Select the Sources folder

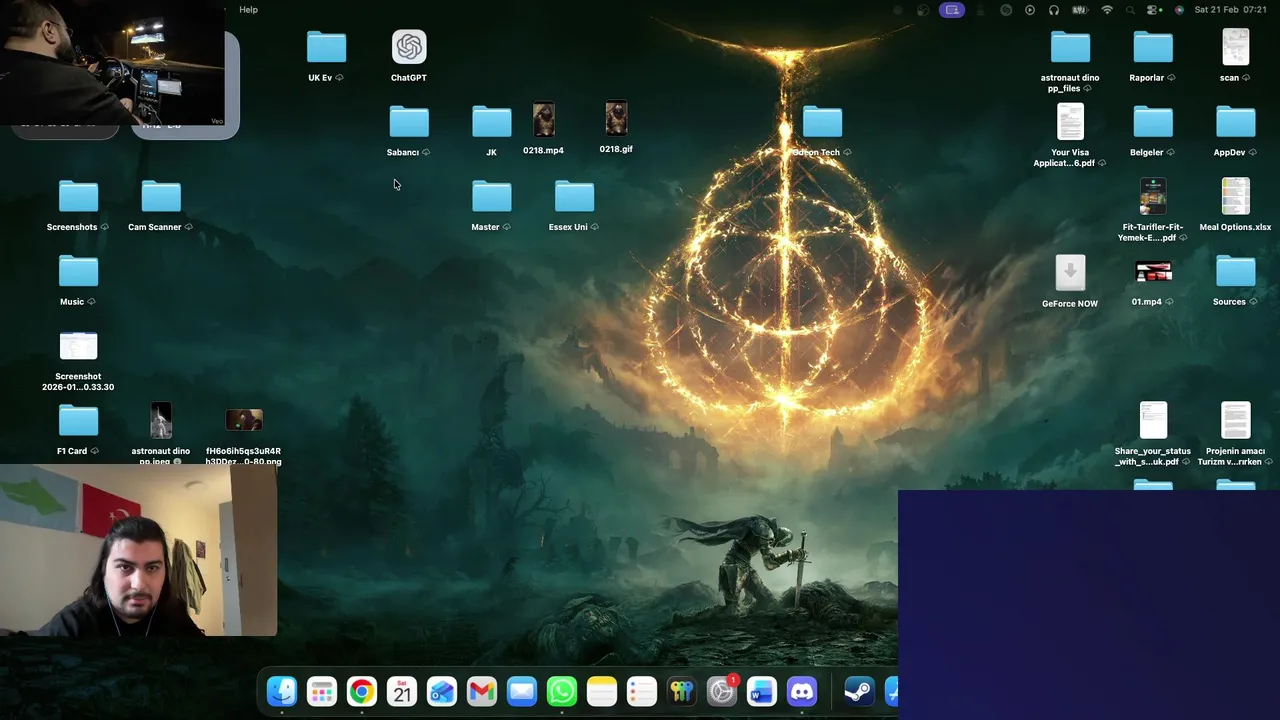1236,271
